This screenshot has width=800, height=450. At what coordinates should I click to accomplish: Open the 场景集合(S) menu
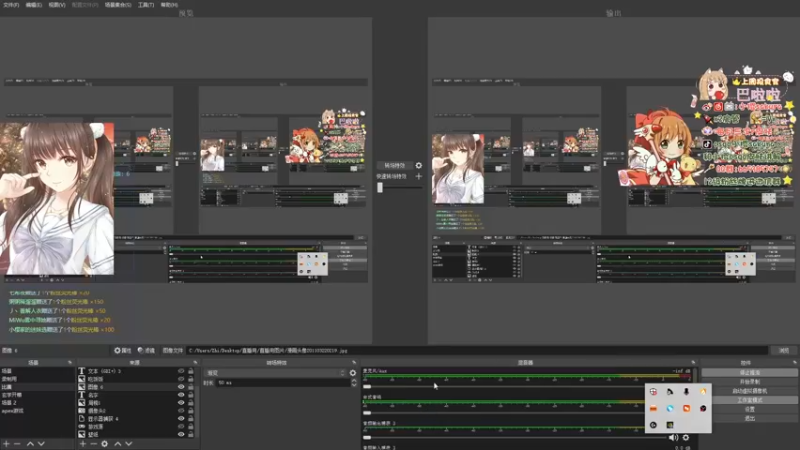click(118, 5)
